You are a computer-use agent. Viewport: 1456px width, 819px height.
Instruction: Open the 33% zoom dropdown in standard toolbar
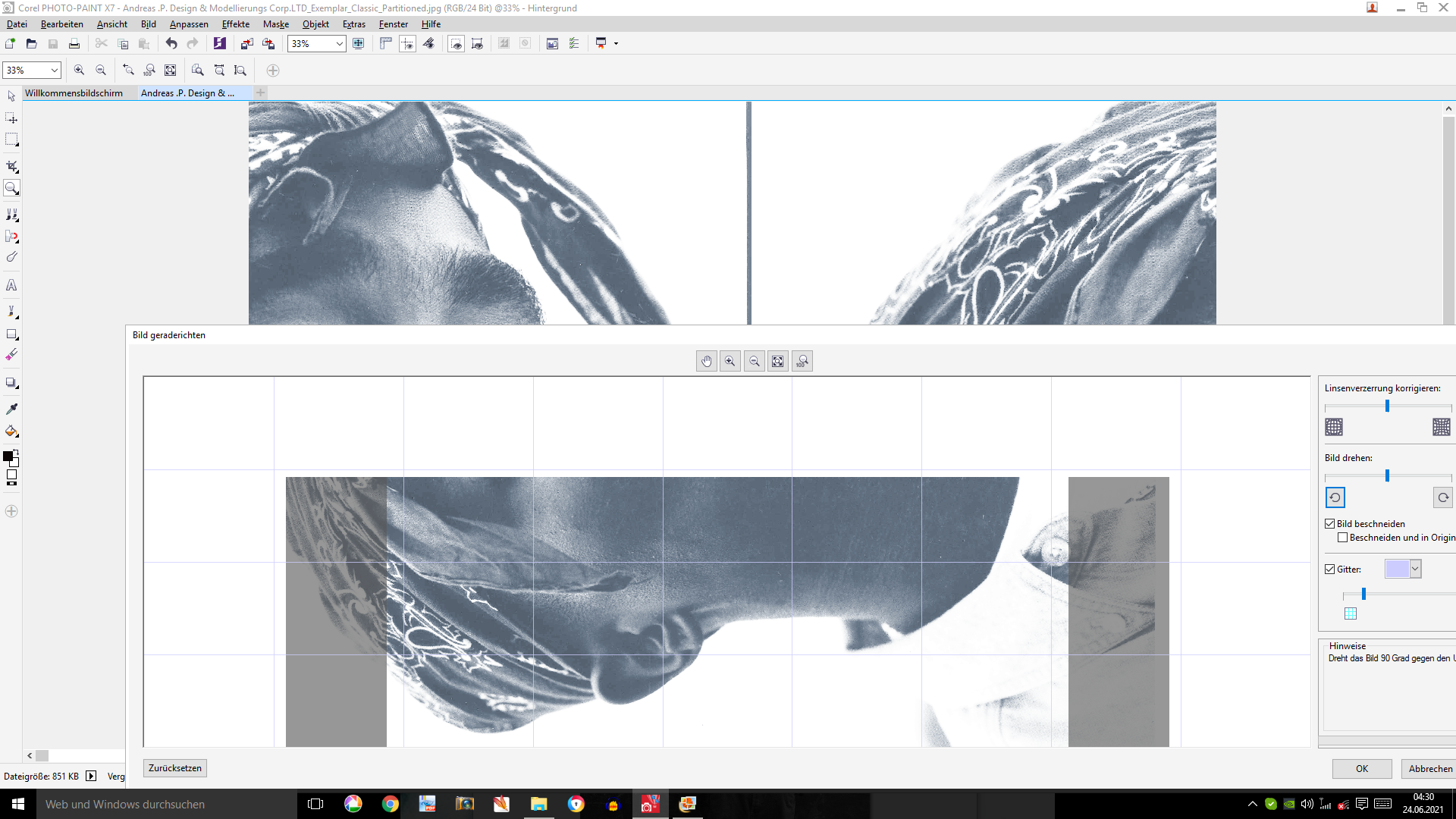click(x=339, y=44)
